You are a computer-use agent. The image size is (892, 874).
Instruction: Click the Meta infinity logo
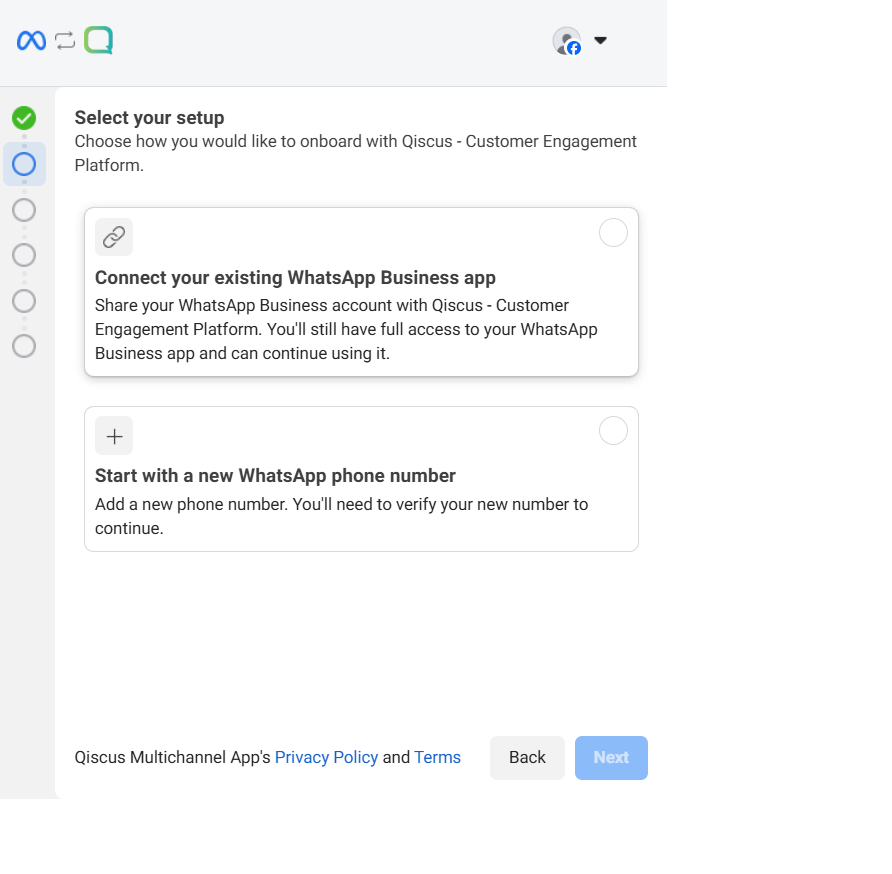(31, 40)
